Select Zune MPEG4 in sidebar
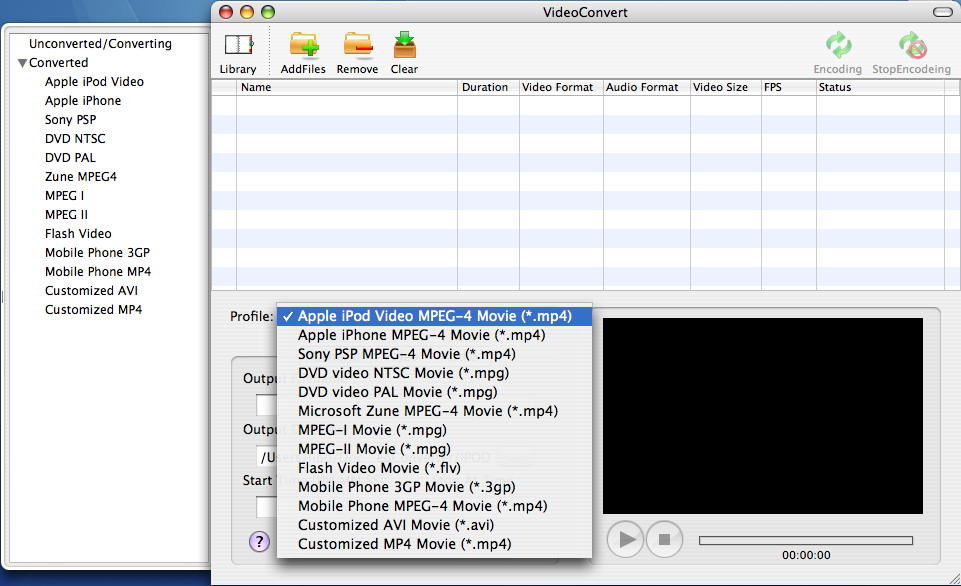Image resolution: width=961 pixels, height=586 pixels. (x=80, y=177)
